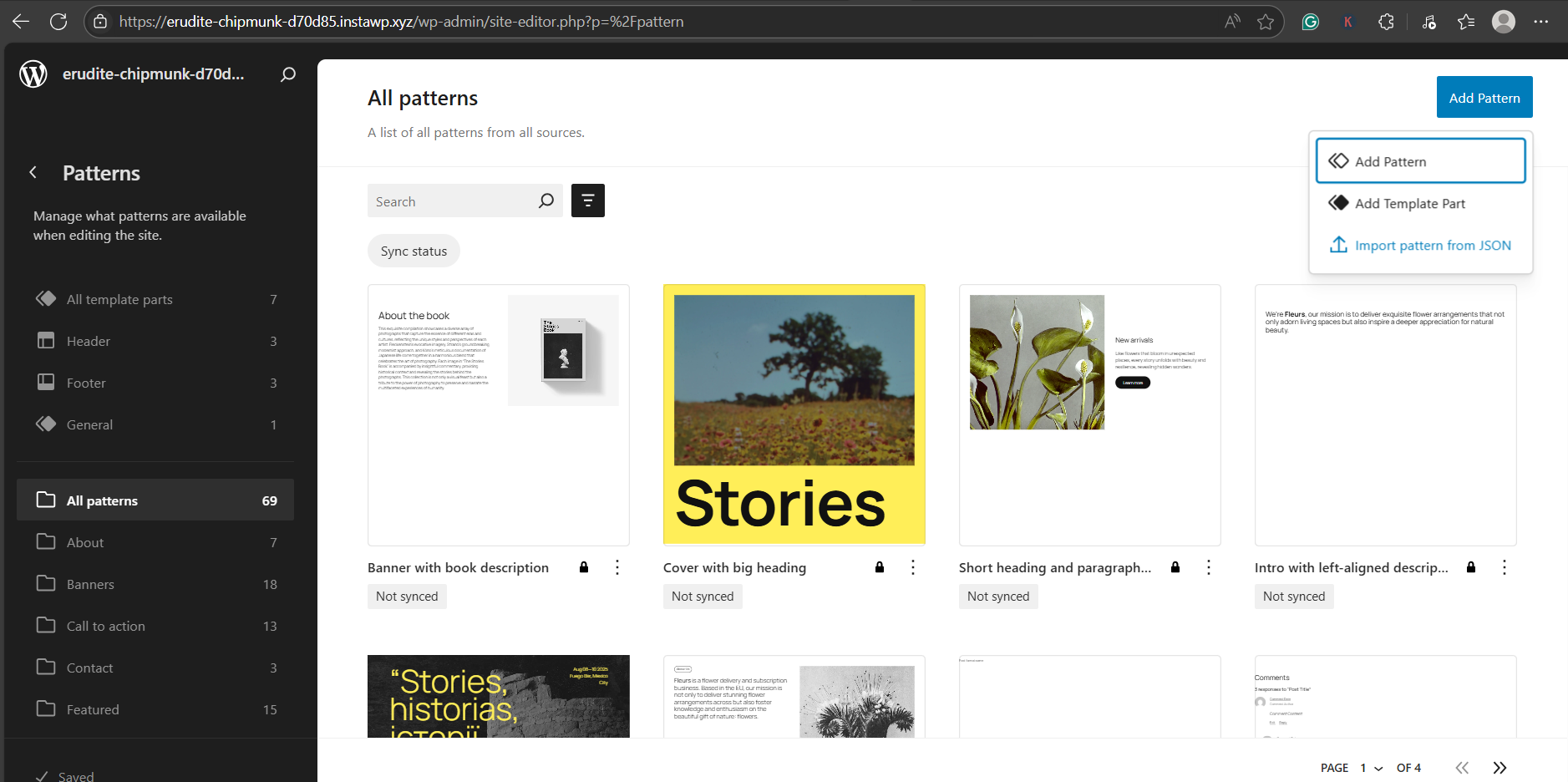Choose Import pattern from JSON
This screenshot has width=1568, height=782.
1421,245
